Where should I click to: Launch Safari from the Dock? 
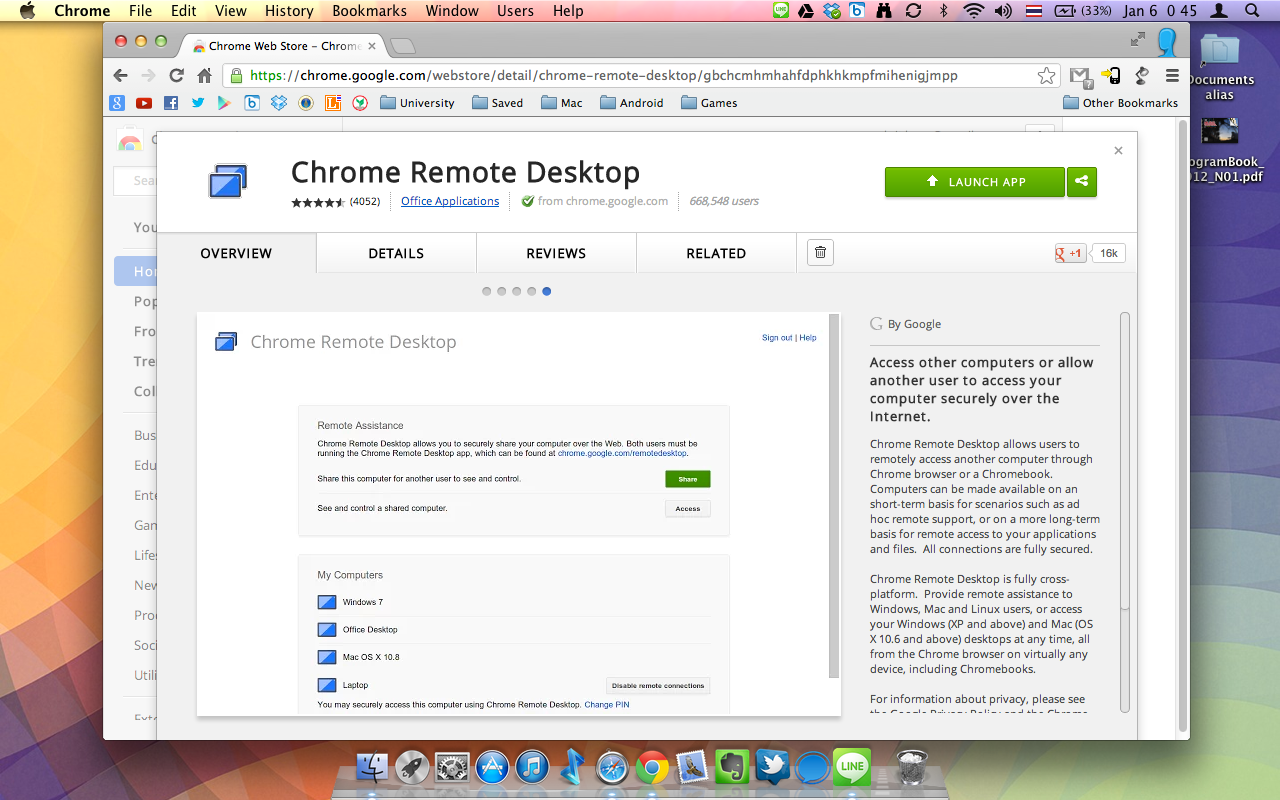tap(612, 768)
